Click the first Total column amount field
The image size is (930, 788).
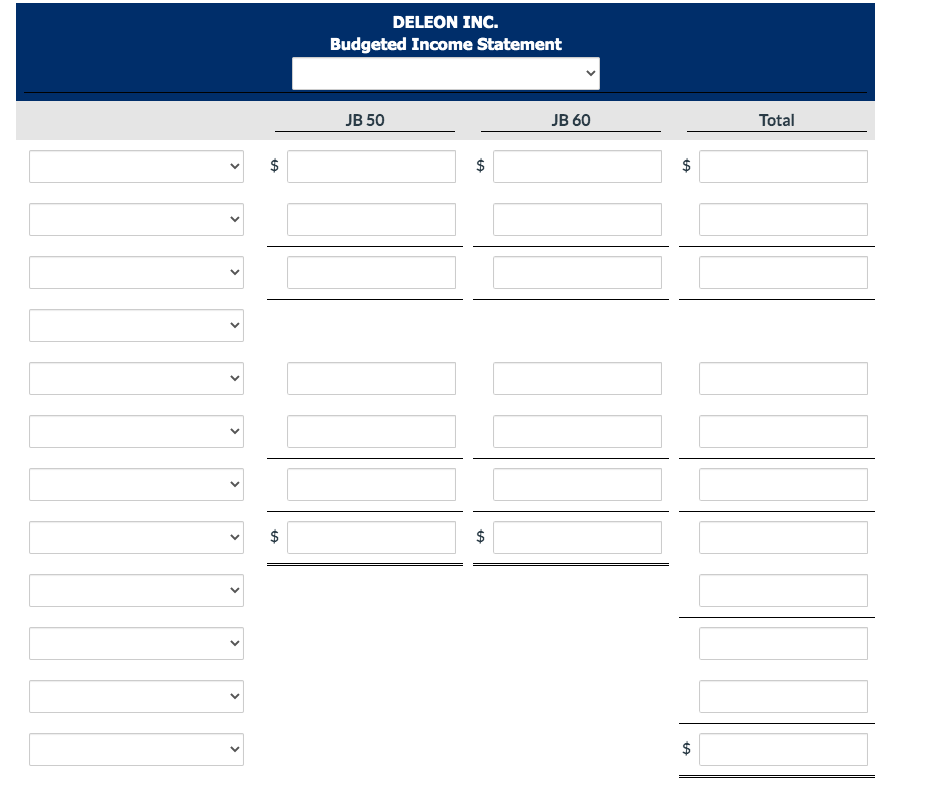(x=783, y=166)
